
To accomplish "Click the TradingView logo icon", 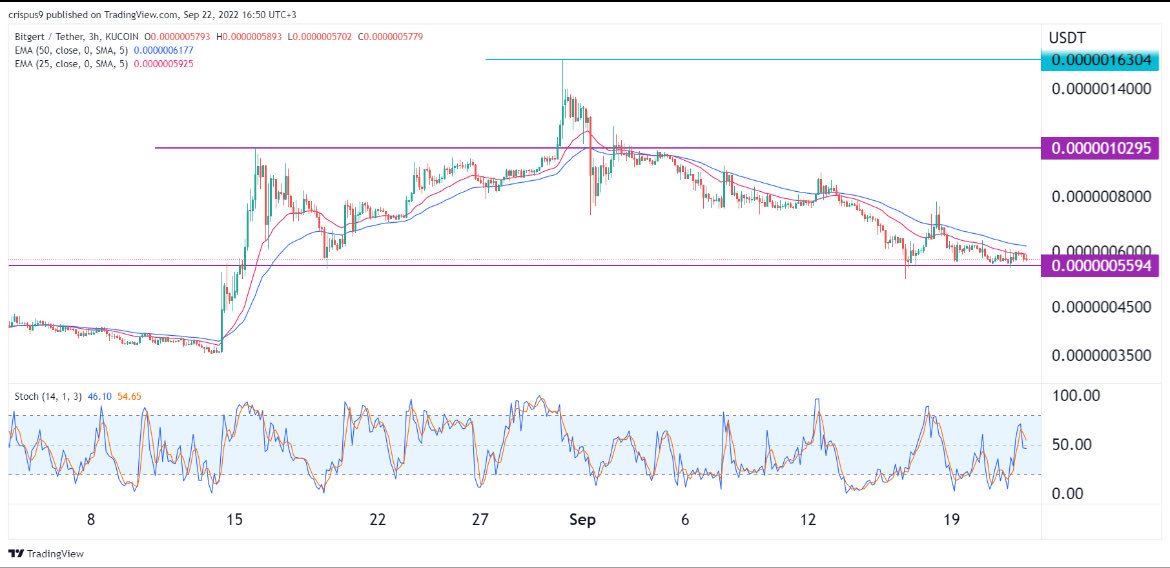I will point(16,554).
